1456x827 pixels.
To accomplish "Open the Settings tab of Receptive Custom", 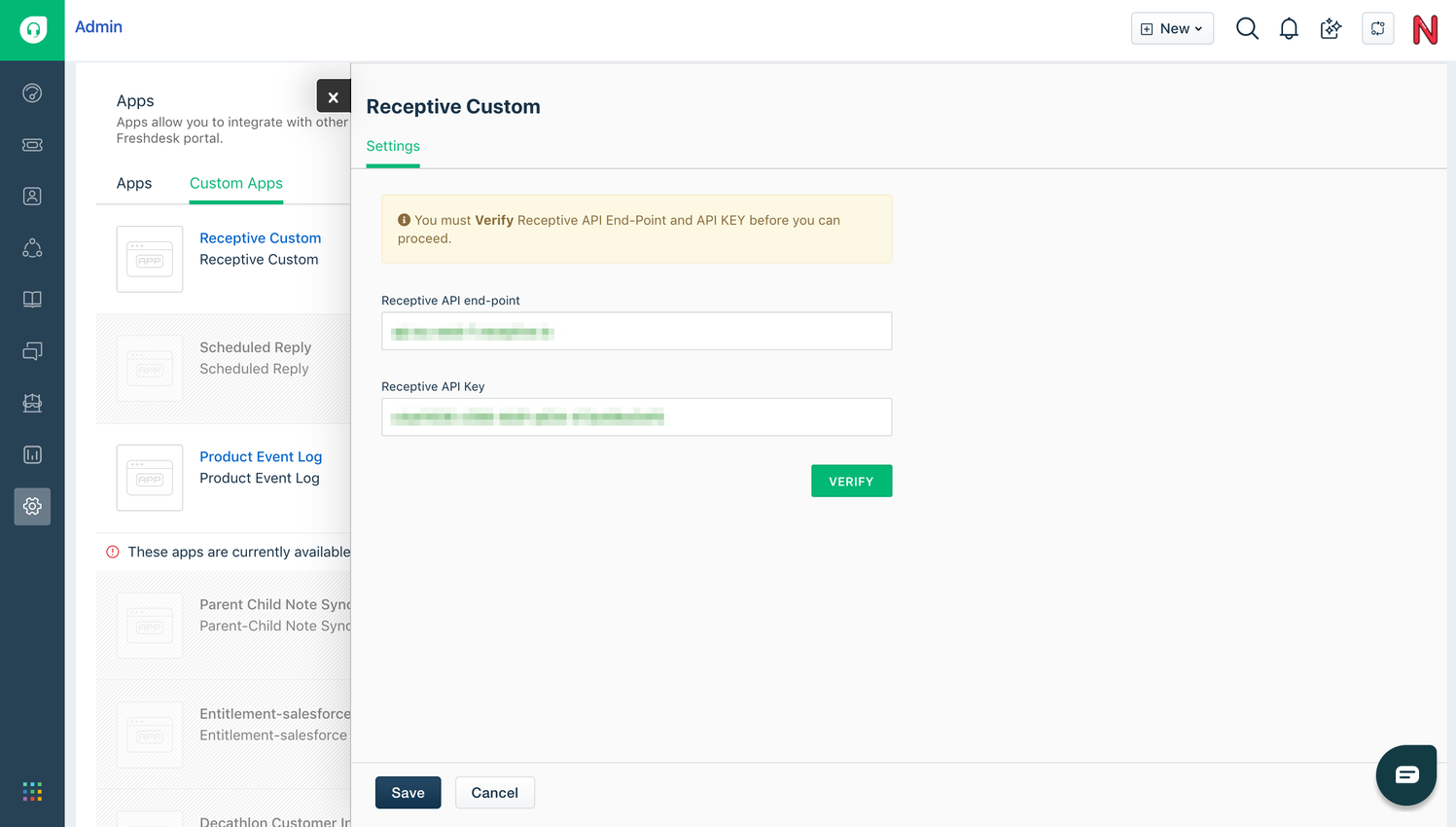I will tap(393, 146).
